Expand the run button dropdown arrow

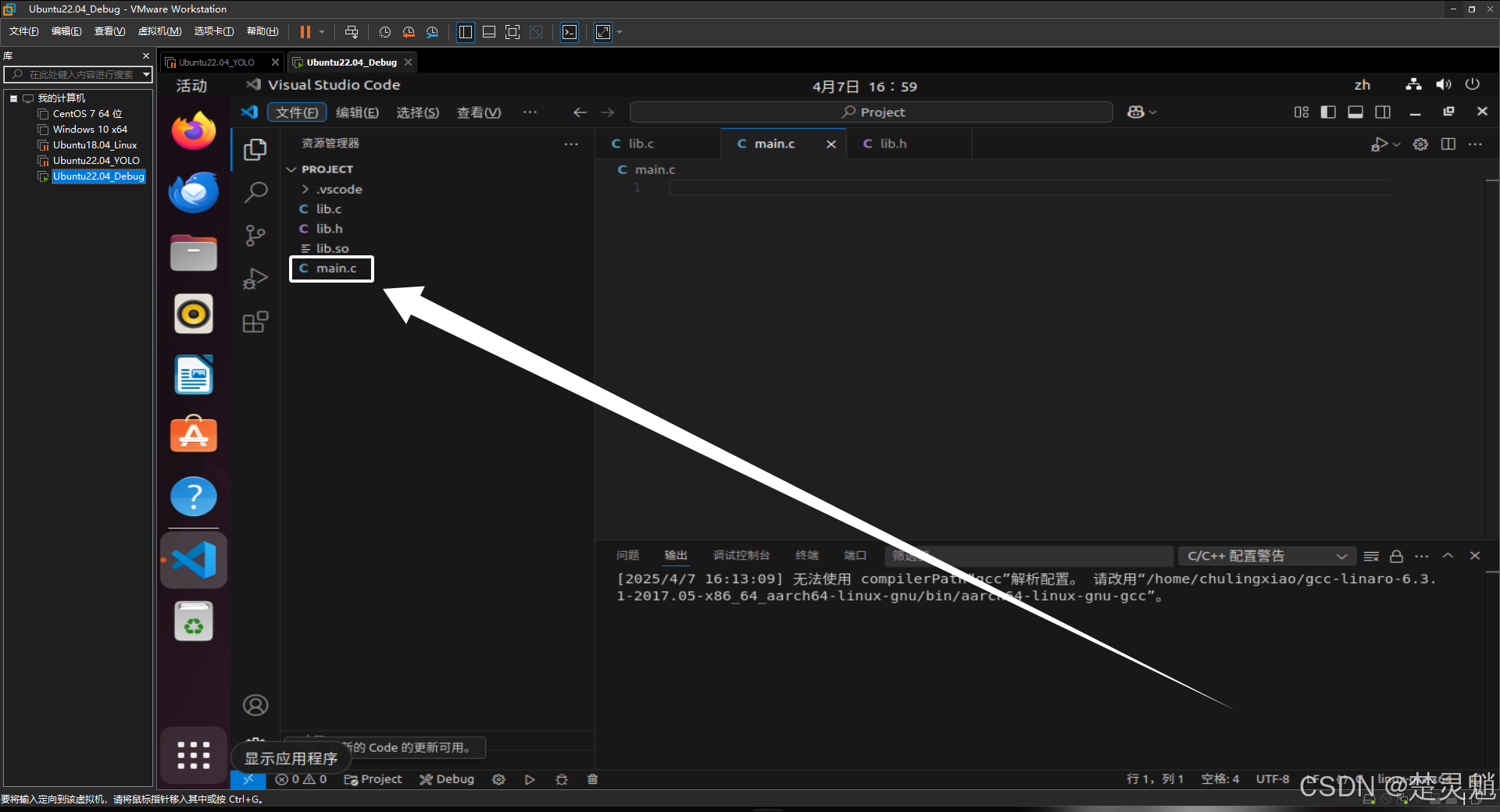pos(1397,144)
